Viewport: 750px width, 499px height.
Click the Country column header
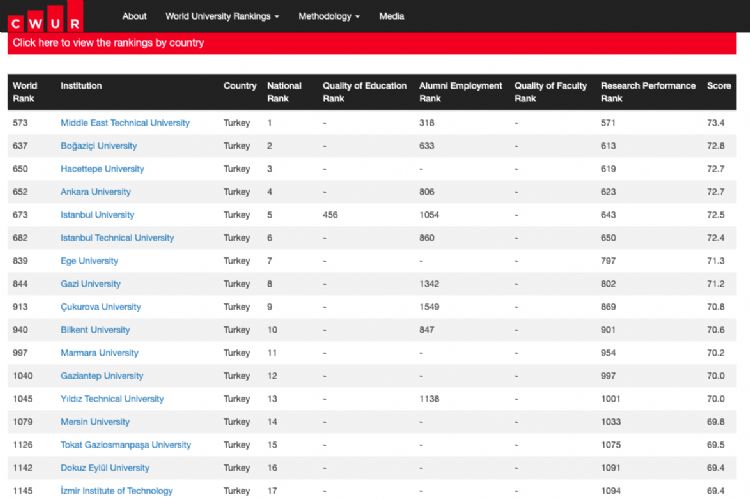240,86
